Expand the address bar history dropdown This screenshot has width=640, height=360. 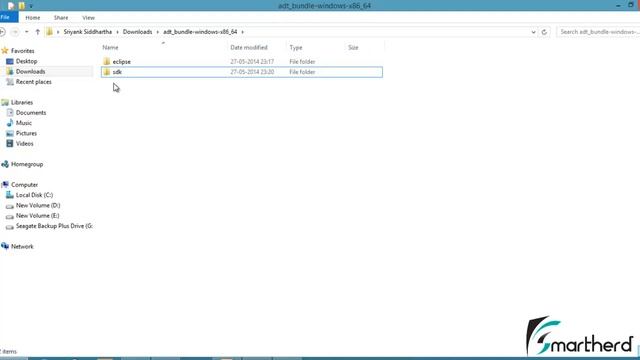(533, 32)
